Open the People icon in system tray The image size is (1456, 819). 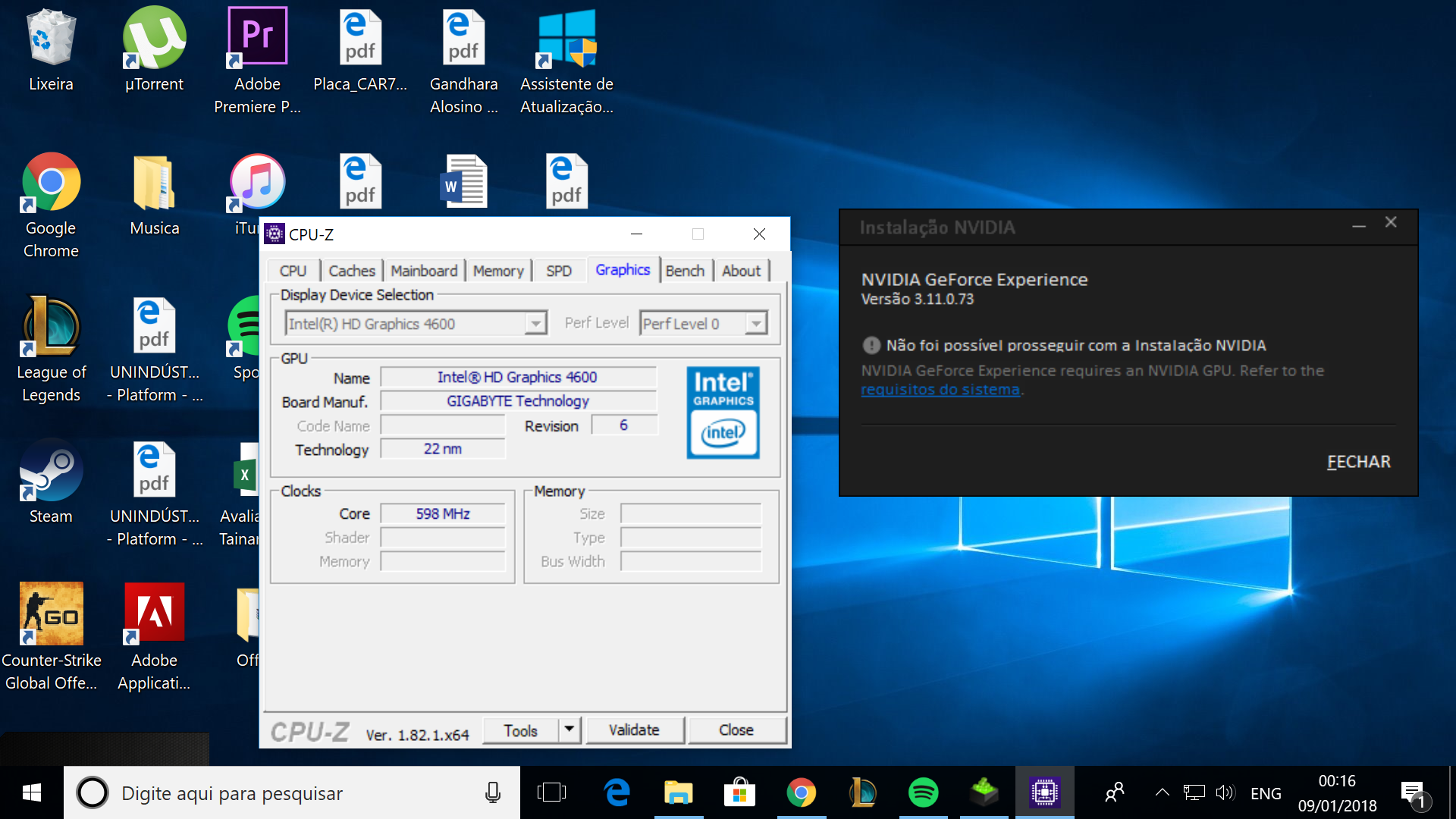pos(1115,793)
